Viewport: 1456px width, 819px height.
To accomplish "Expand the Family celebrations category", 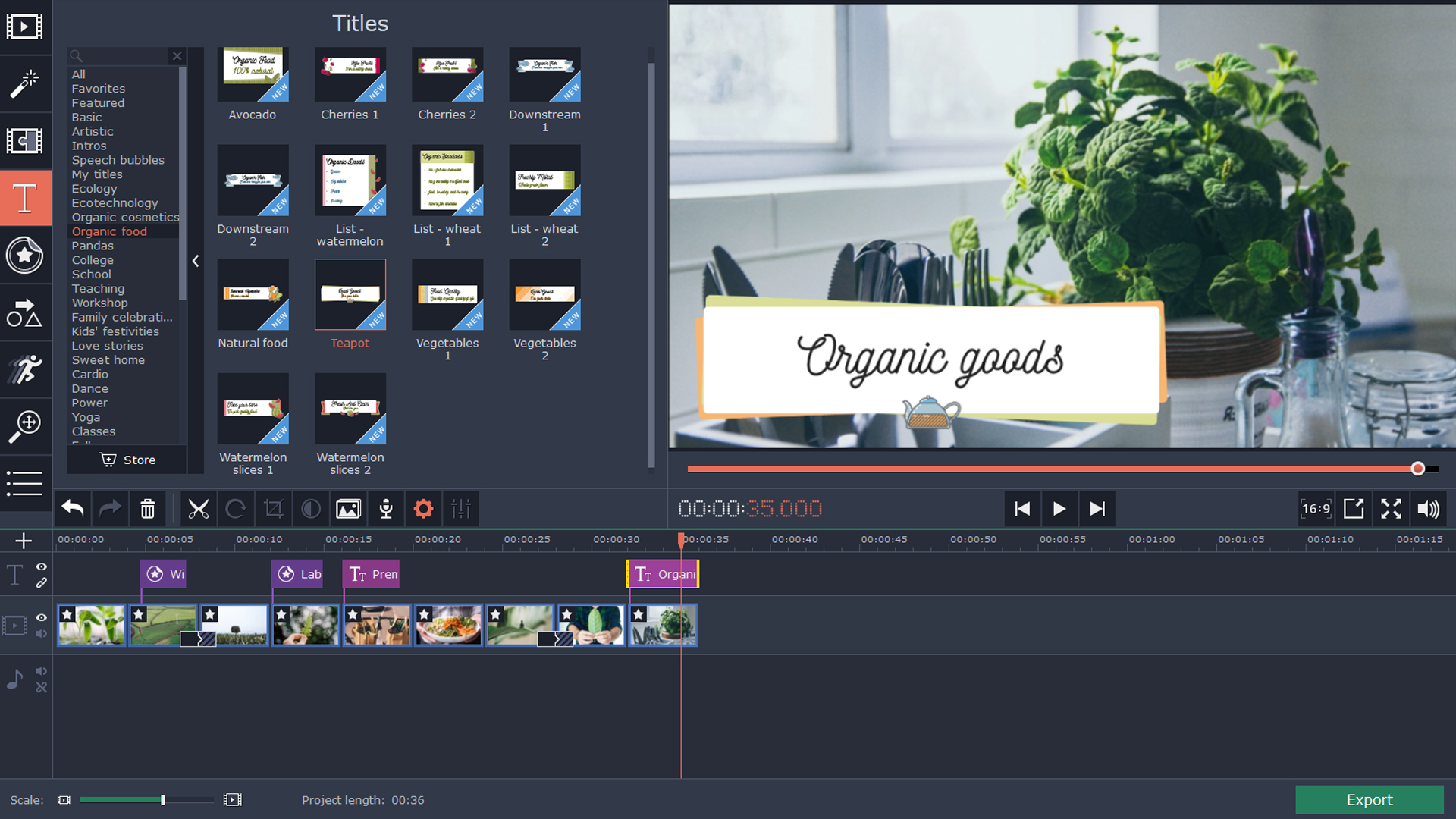I will point(121,317).
